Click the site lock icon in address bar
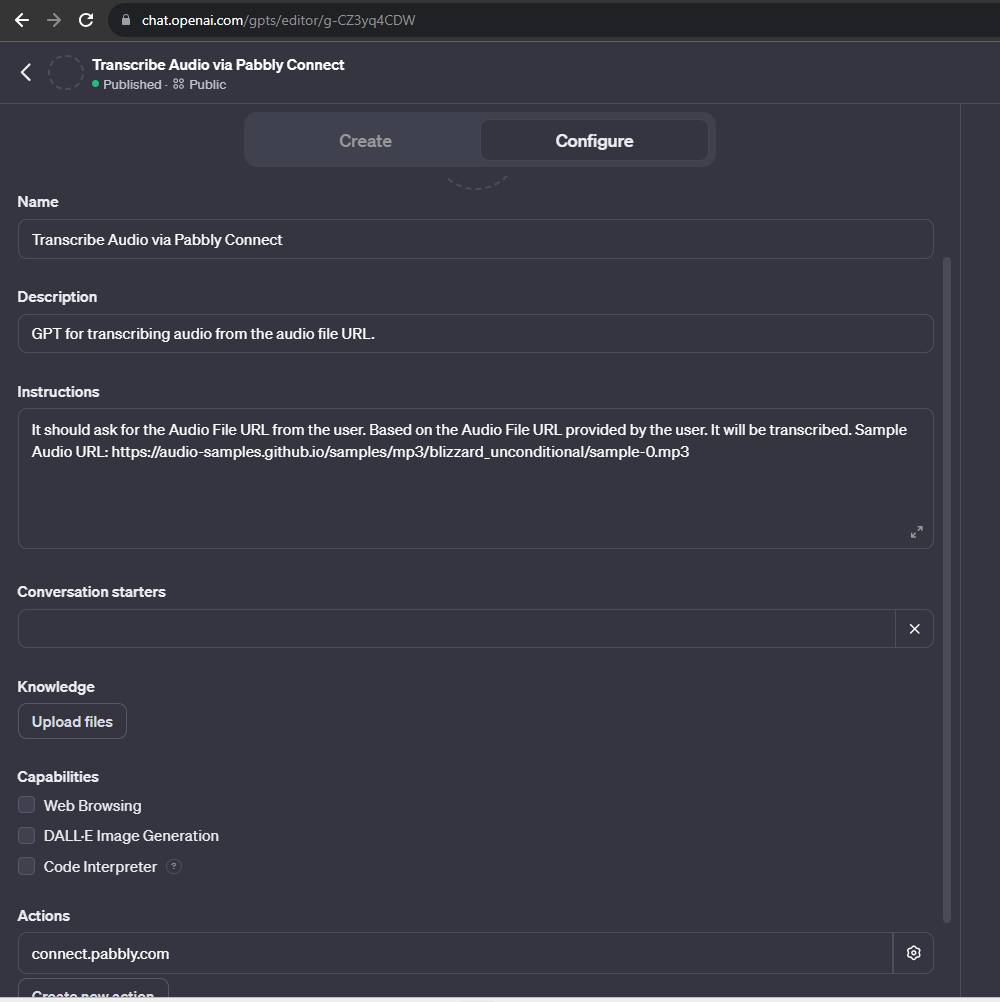Screen dimensions: 1000x1002 pyautogui.click(x=126, y=20)
